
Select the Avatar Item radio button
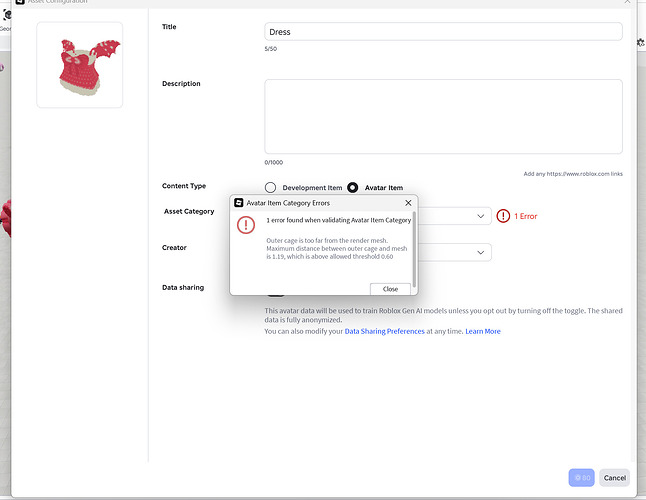(353, 187)
